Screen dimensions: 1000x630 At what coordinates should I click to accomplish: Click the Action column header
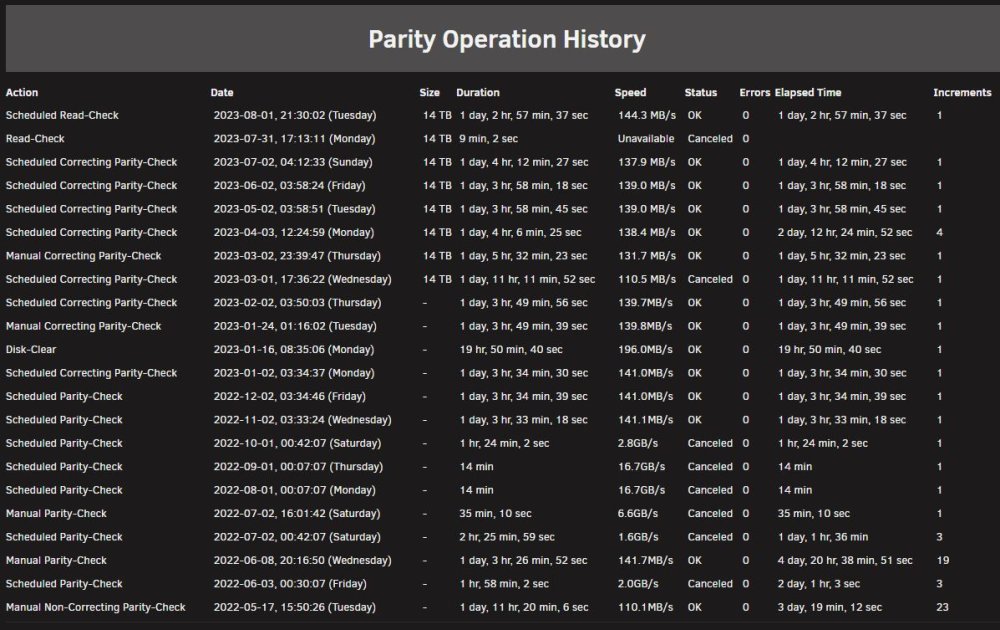pyautogui.click(x=22, y=92)
